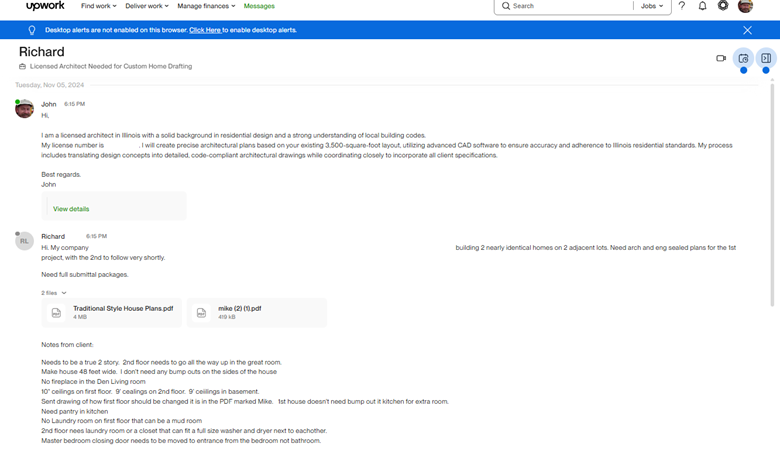Open the View details link

71,209
